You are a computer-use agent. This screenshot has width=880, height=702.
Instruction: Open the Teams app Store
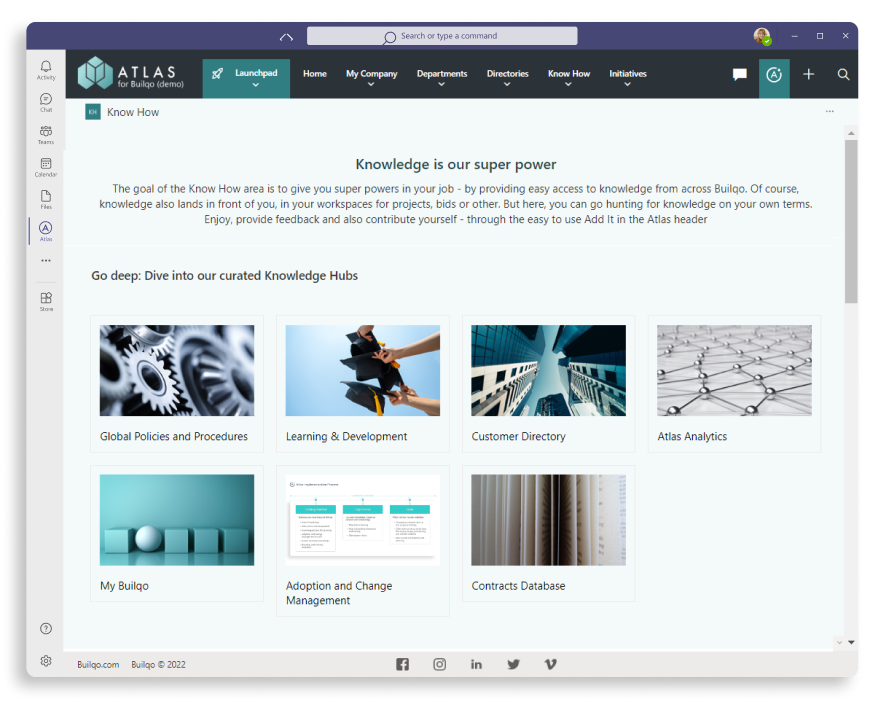click(45, 300)
